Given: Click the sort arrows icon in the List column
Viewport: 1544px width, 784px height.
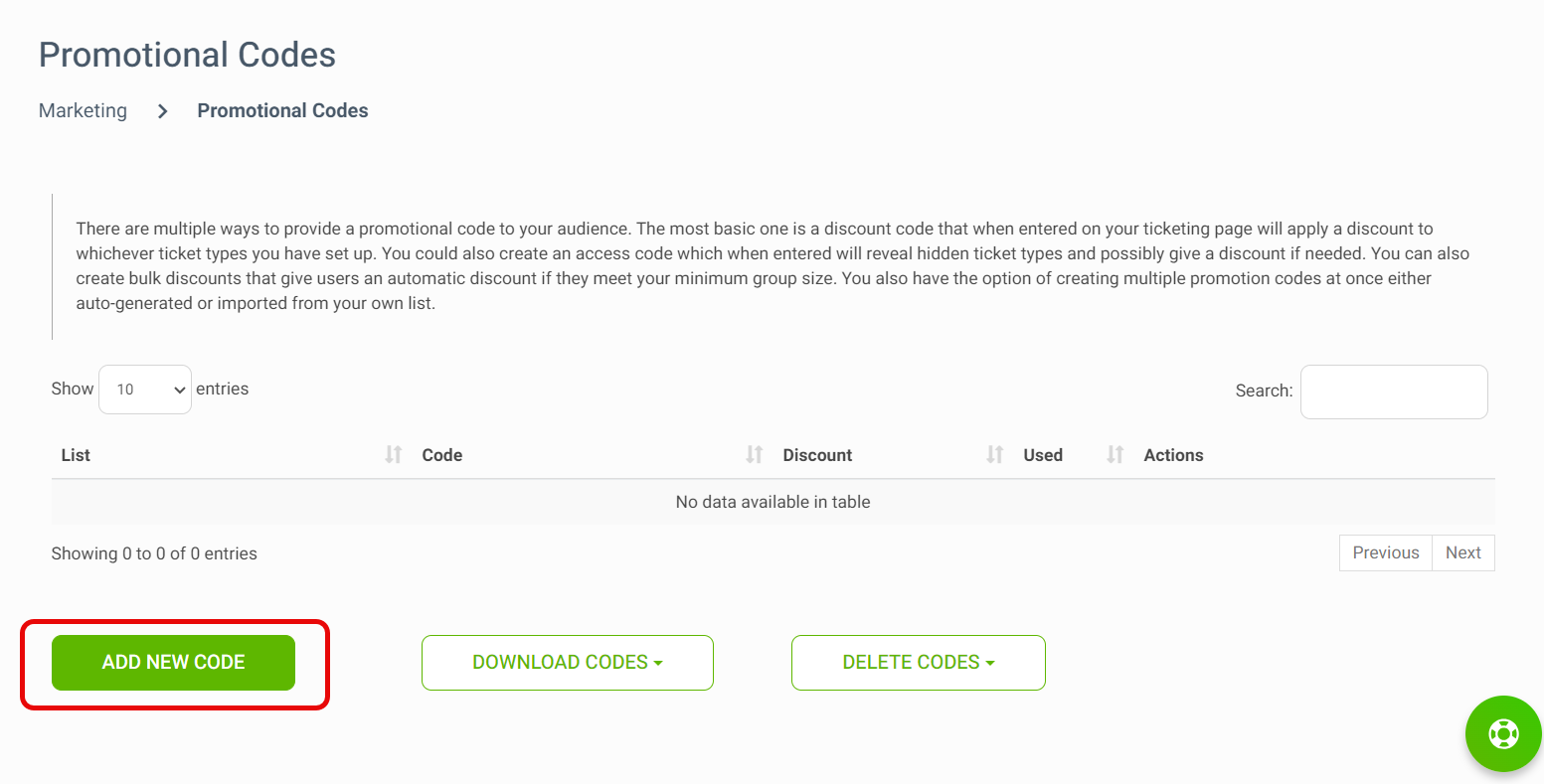Looking at the screenshot, I should (394, 455).
